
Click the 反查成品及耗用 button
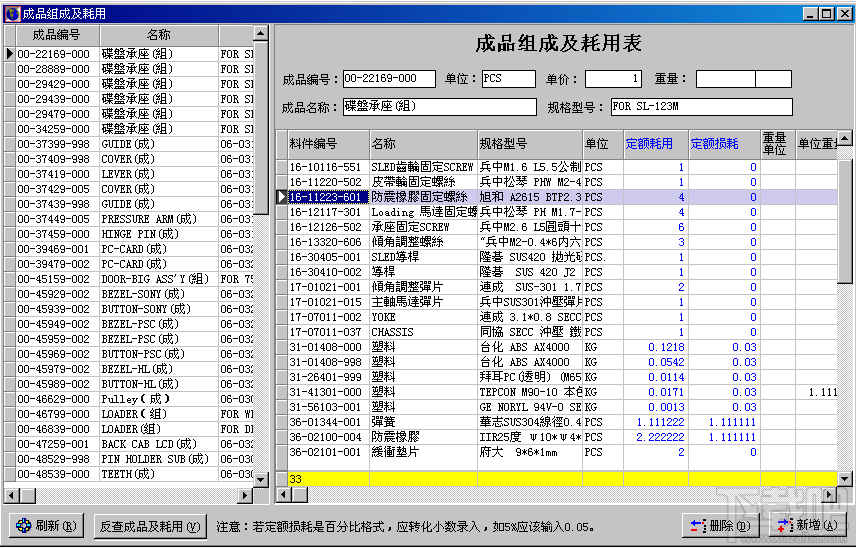[x=150, y=526]
